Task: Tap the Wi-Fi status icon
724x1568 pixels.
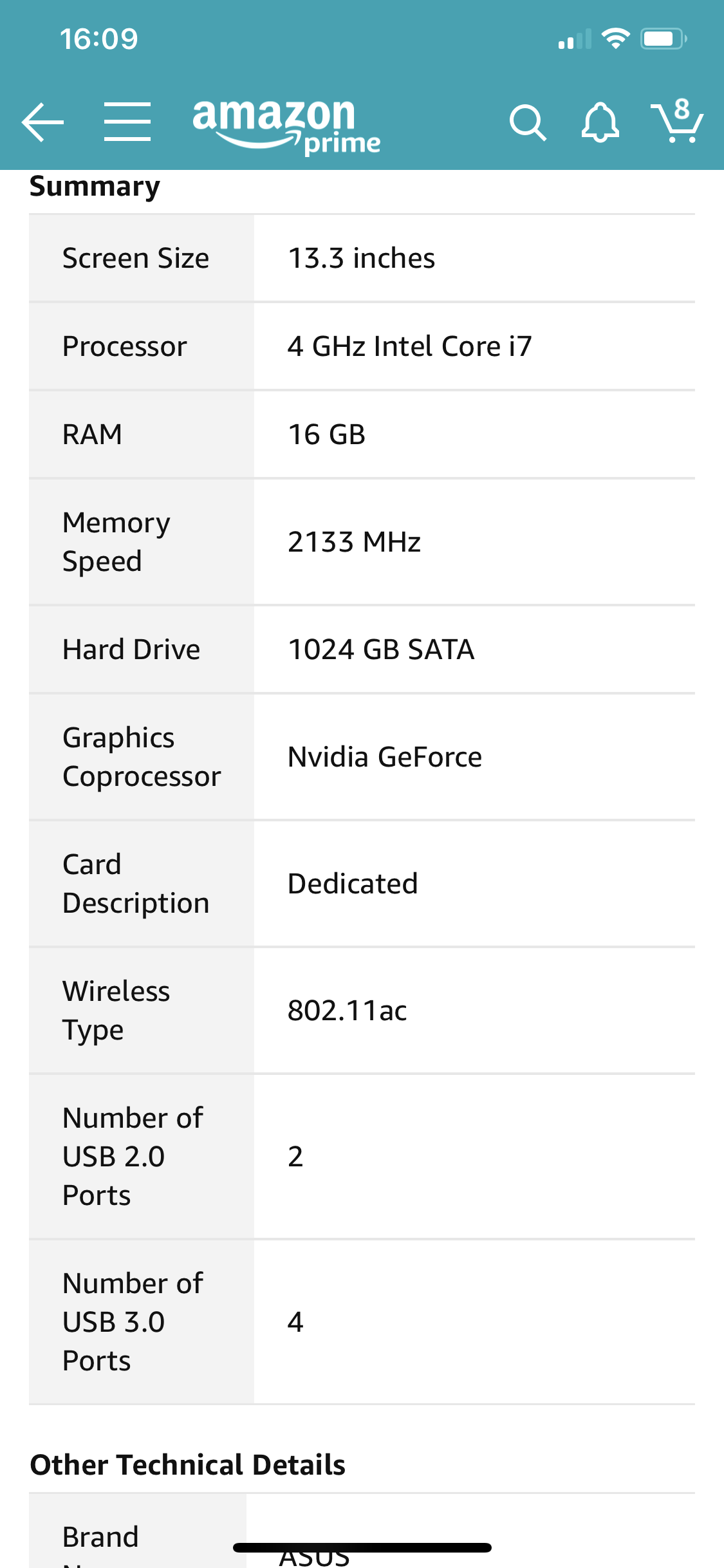Action: click(615, 39)
